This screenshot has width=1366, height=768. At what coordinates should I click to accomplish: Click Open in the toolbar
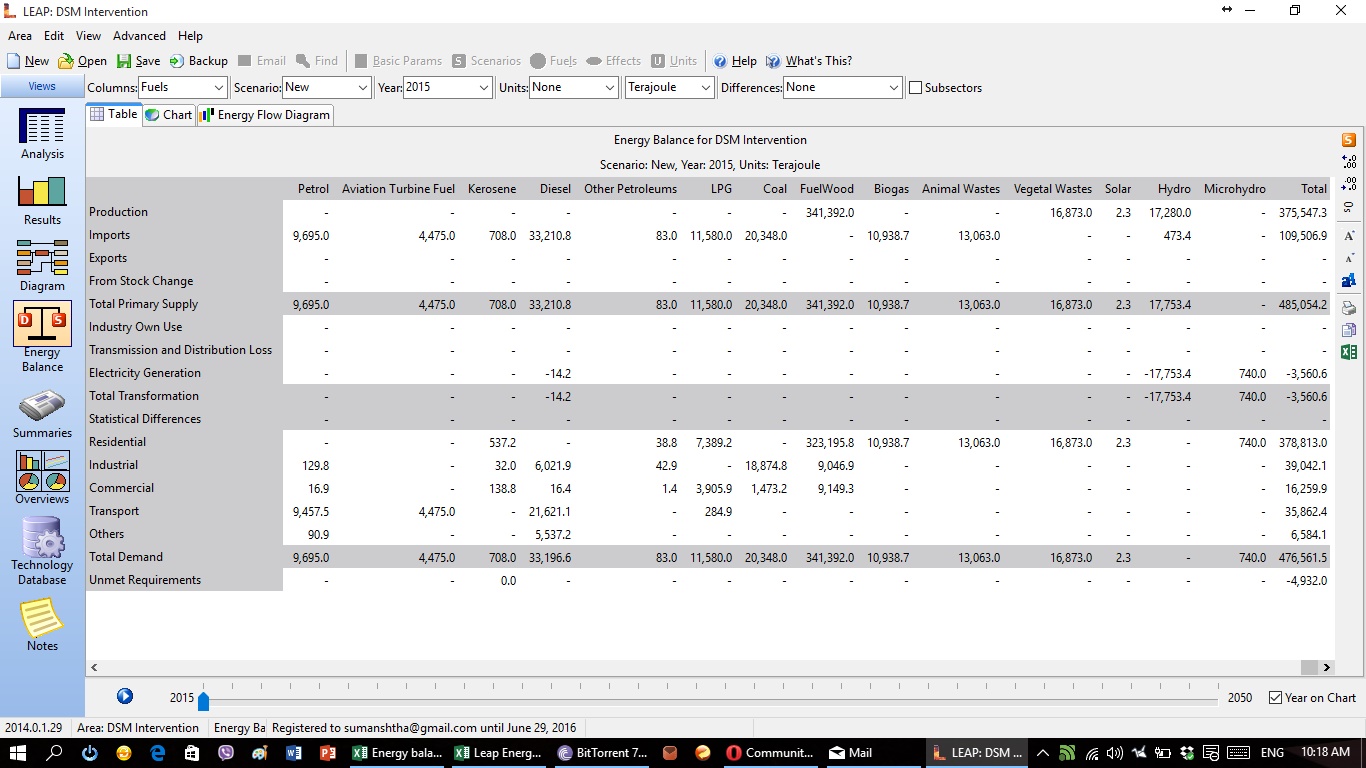[x=82, y=61]
